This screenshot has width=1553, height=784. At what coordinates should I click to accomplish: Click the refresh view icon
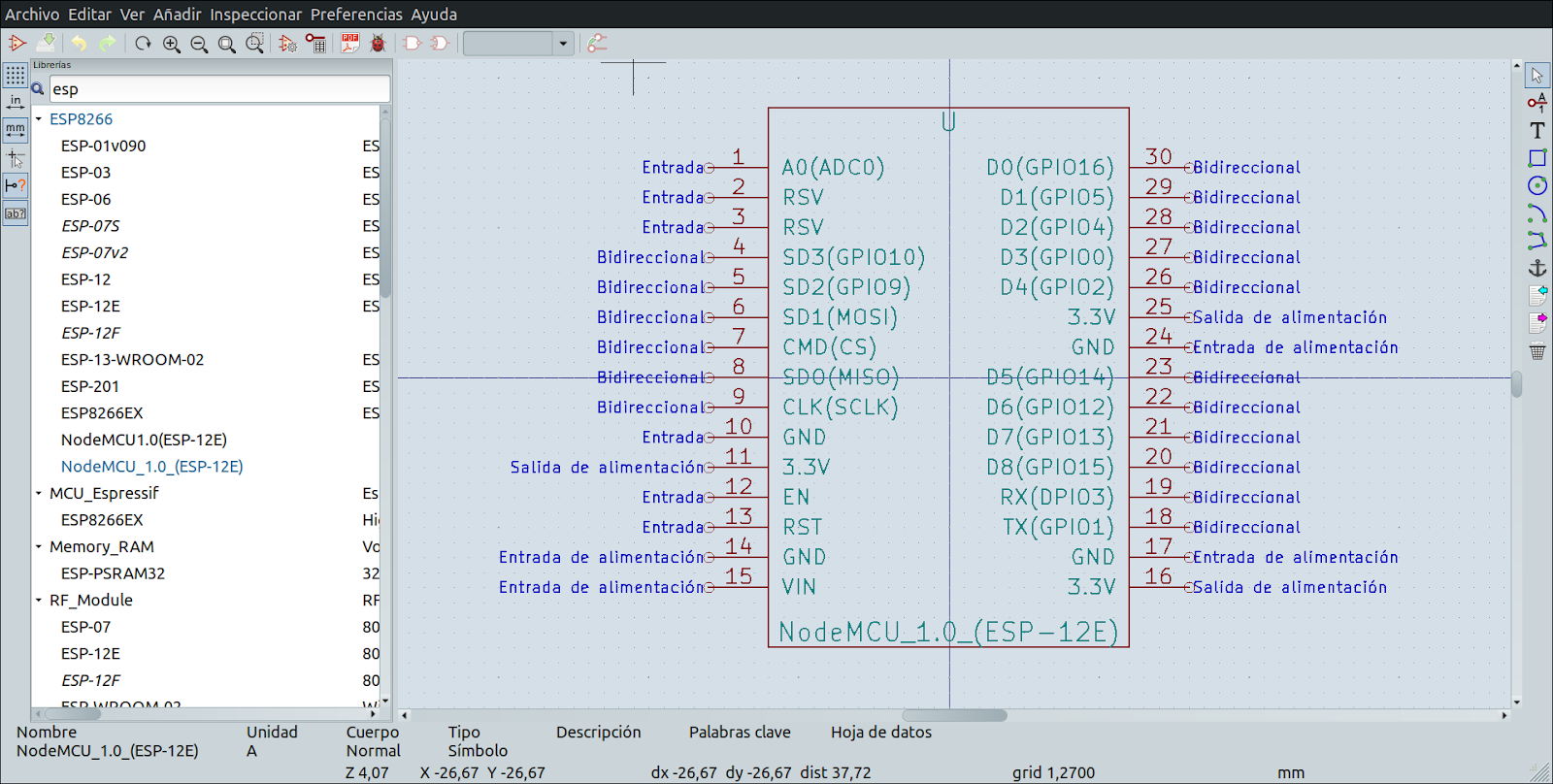[x=143, y=43]
